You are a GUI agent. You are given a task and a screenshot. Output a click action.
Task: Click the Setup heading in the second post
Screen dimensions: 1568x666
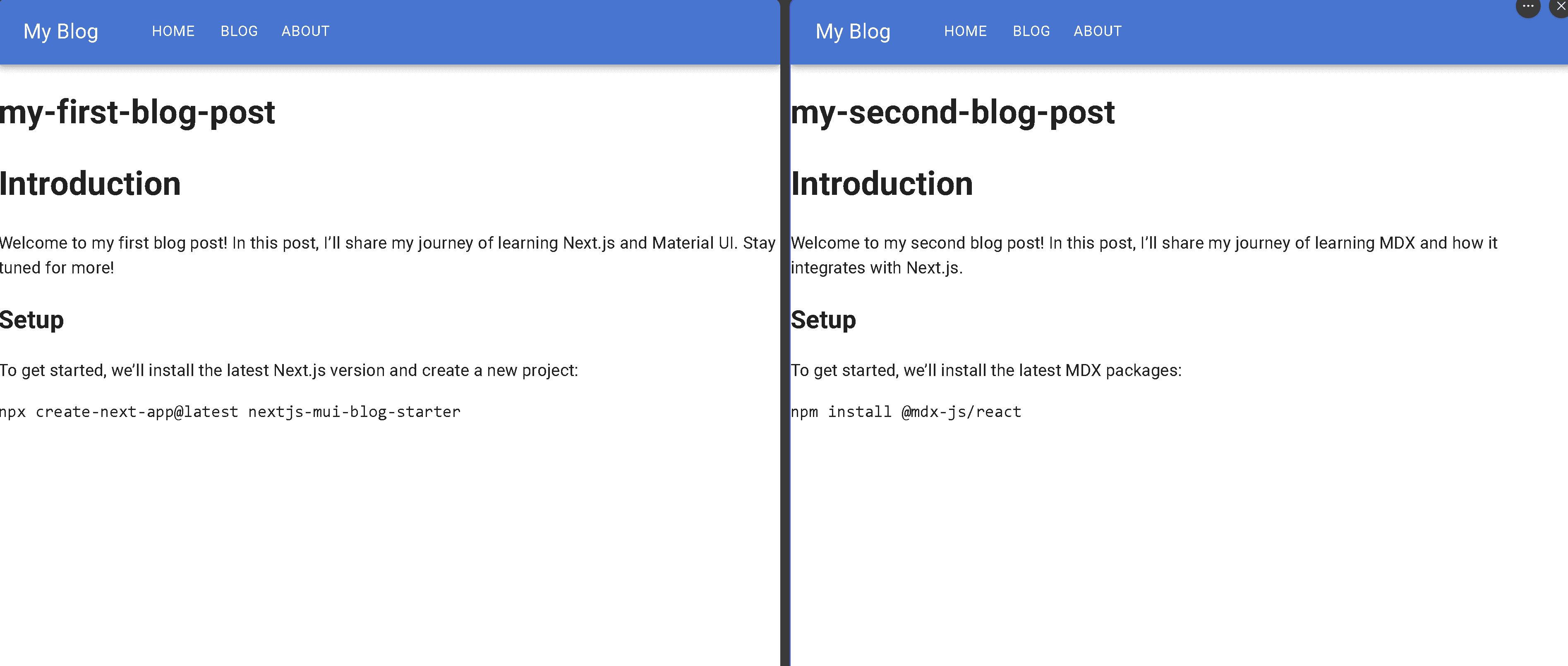823,320
